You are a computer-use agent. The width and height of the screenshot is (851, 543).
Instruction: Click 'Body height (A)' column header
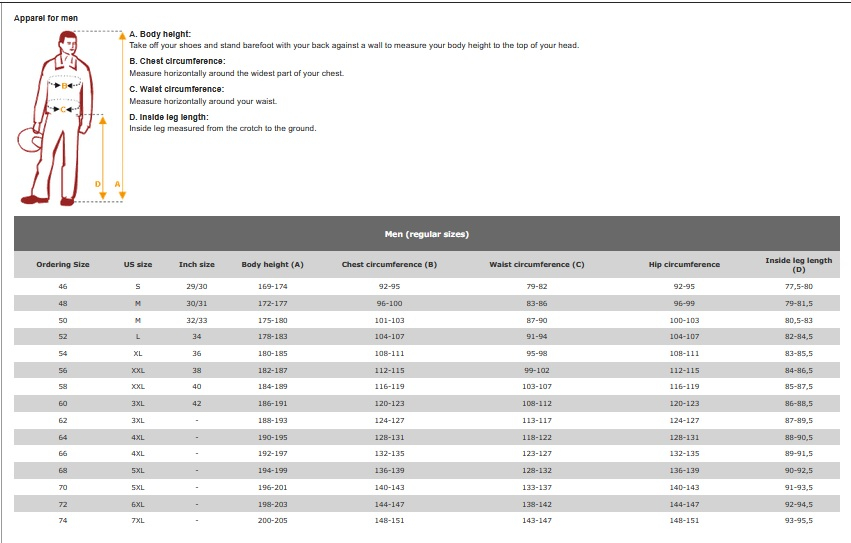click(x=272, y=265)
